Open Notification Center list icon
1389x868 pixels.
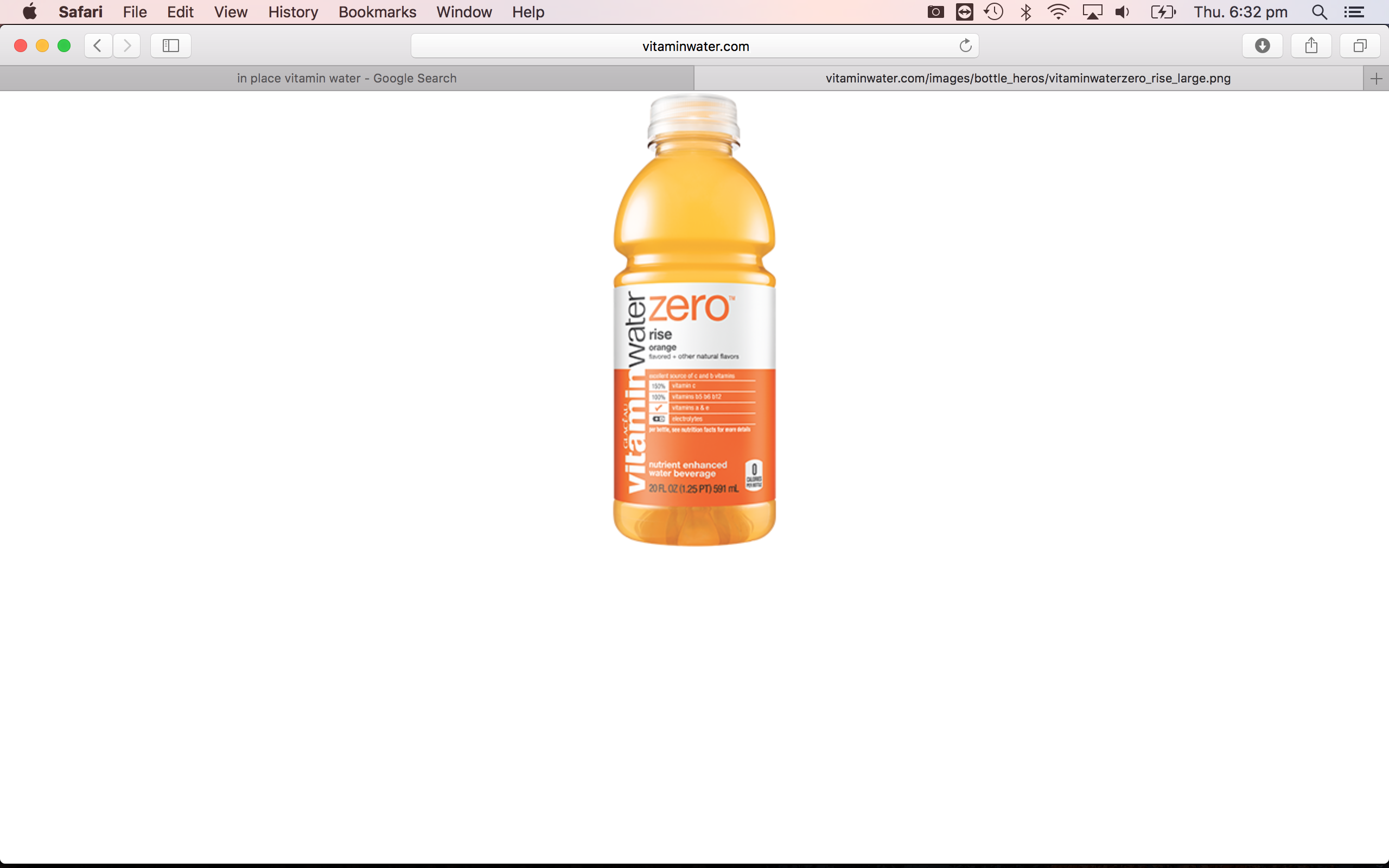coord(1354,12)
